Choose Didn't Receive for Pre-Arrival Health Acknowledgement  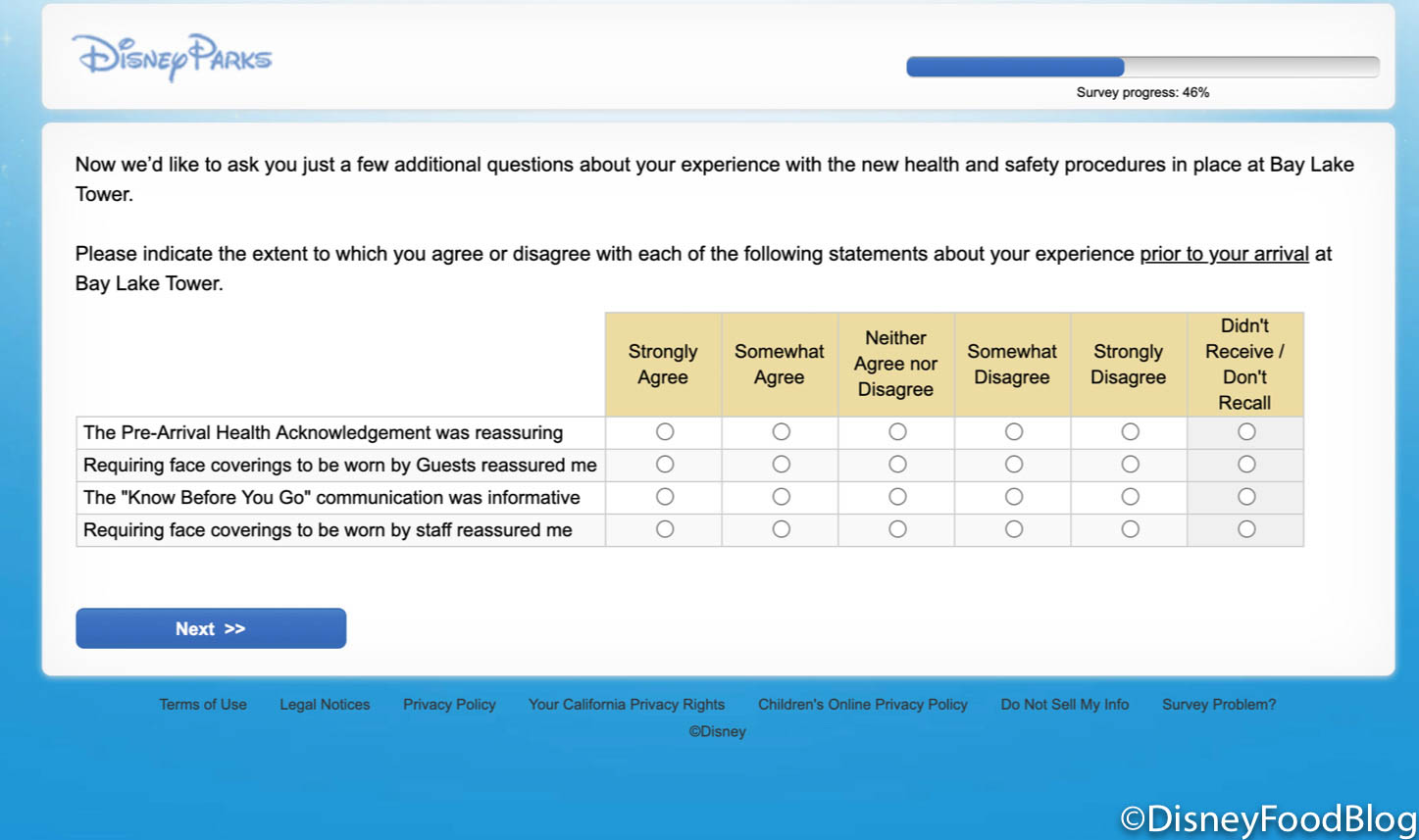1246,432
